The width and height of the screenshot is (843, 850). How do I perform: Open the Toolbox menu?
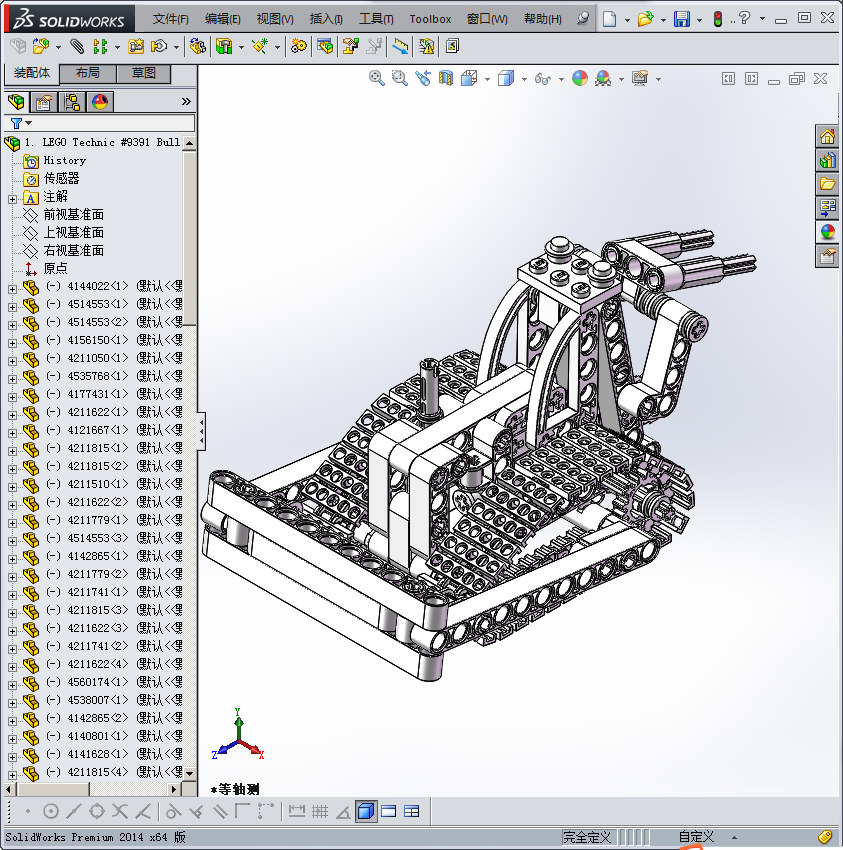[x=430, y=19]
